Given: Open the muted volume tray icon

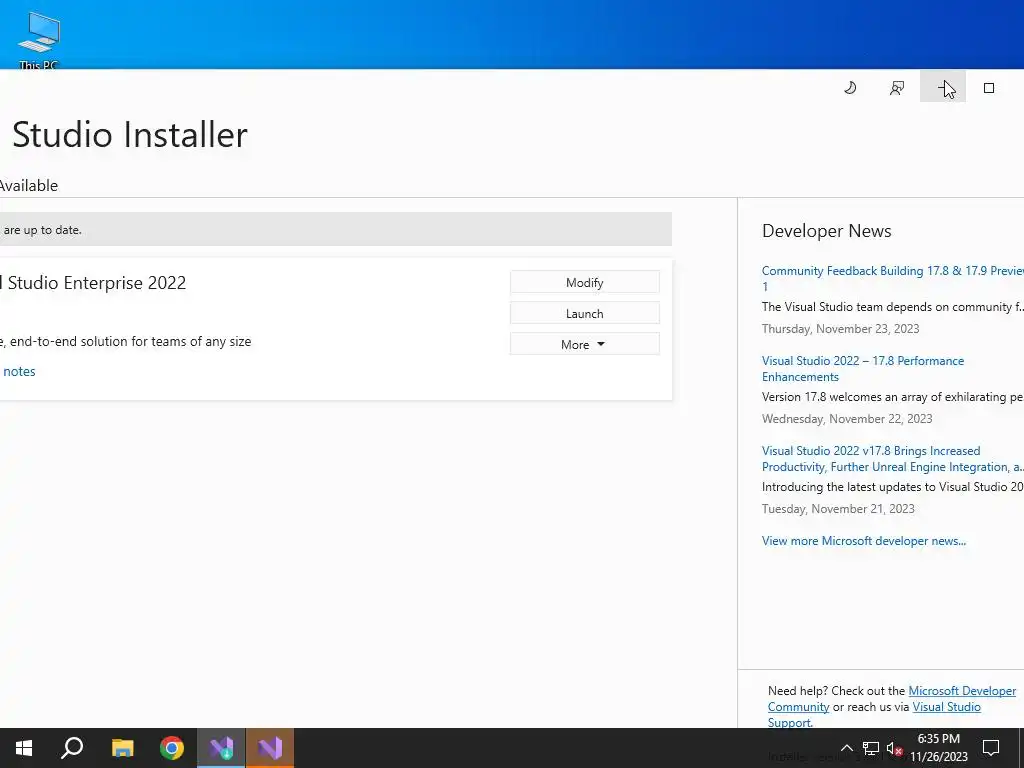Looking at the screenshot, I should click(894, 748).
